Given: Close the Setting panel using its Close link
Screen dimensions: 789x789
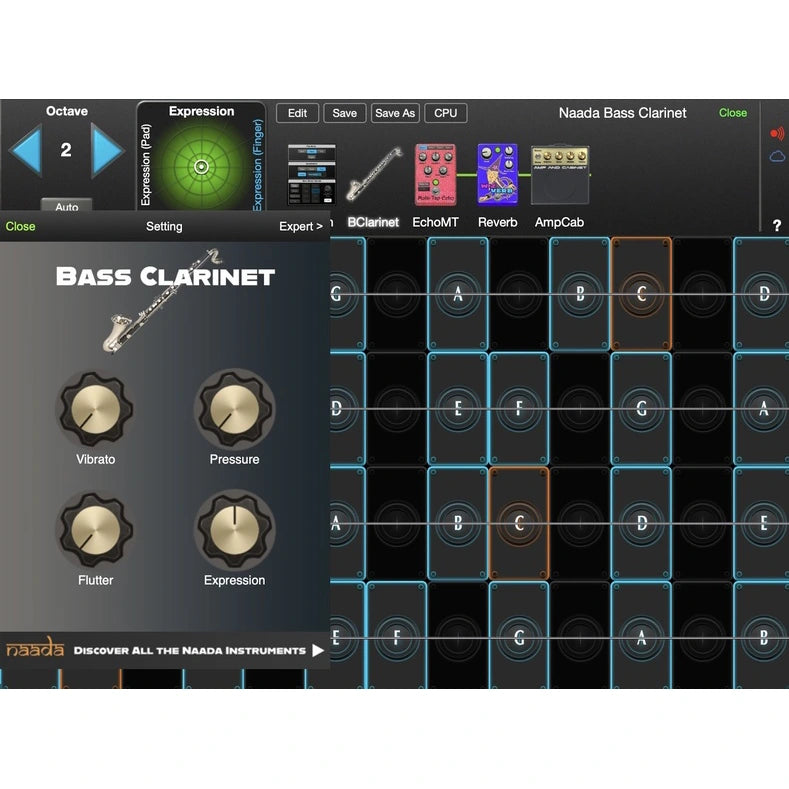Looking at the screenshot, I should point(20,226).
